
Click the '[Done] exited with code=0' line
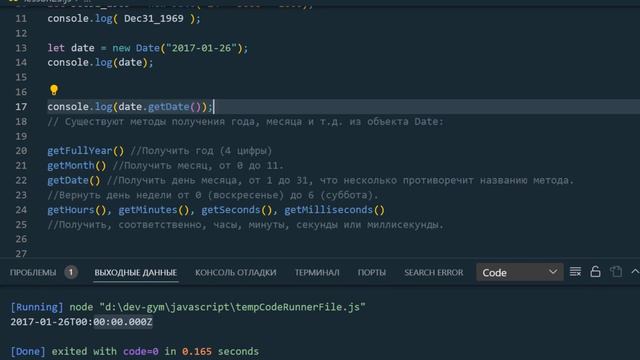click(x=135, y=351)
